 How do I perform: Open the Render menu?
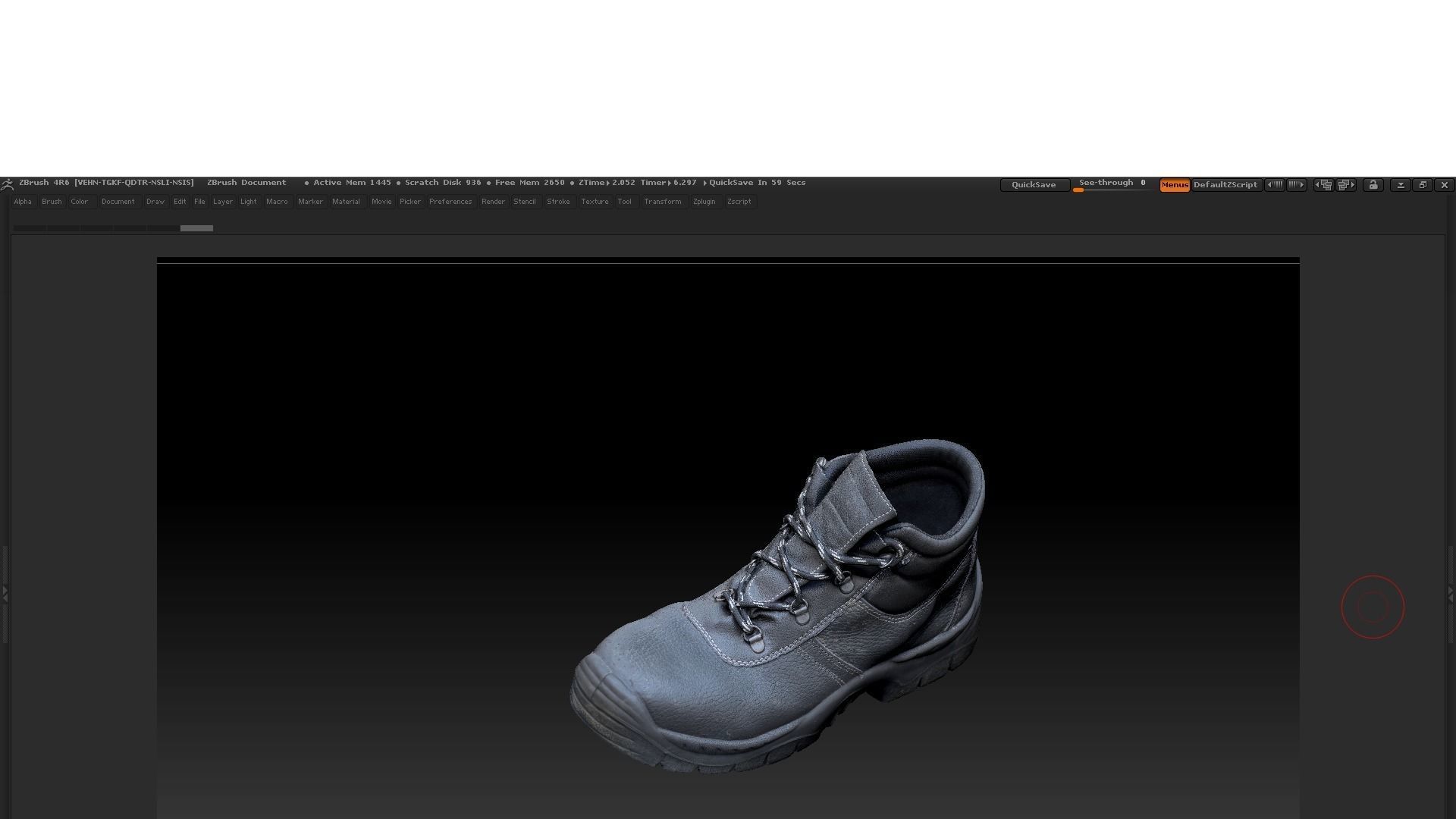coord(493,202)
